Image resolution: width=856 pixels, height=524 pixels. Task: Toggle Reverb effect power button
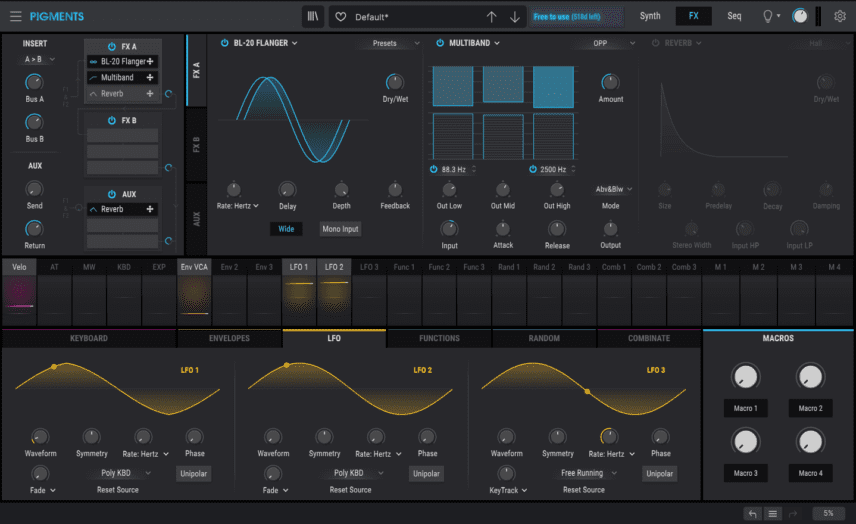coord(656,43)
